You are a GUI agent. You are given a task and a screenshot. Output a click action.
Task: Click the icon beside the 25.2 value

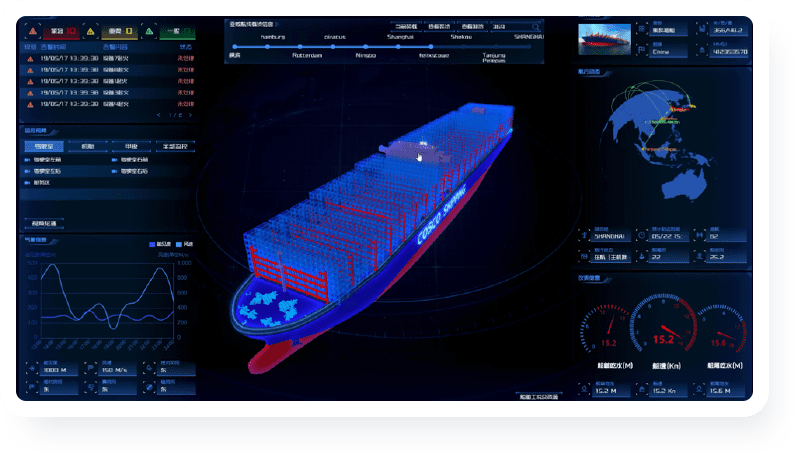click(700, 256)
